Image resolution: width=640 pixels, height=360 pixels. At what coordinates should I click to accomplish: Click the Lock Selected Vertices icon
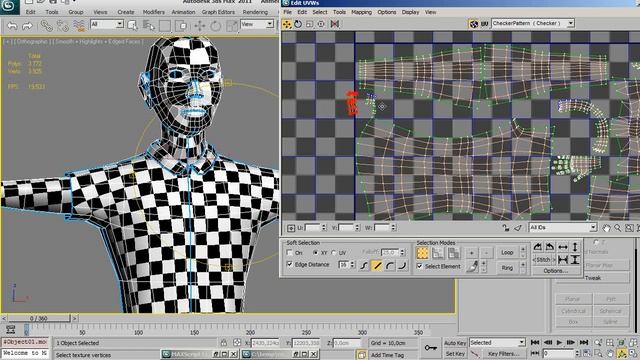point(505,228)
